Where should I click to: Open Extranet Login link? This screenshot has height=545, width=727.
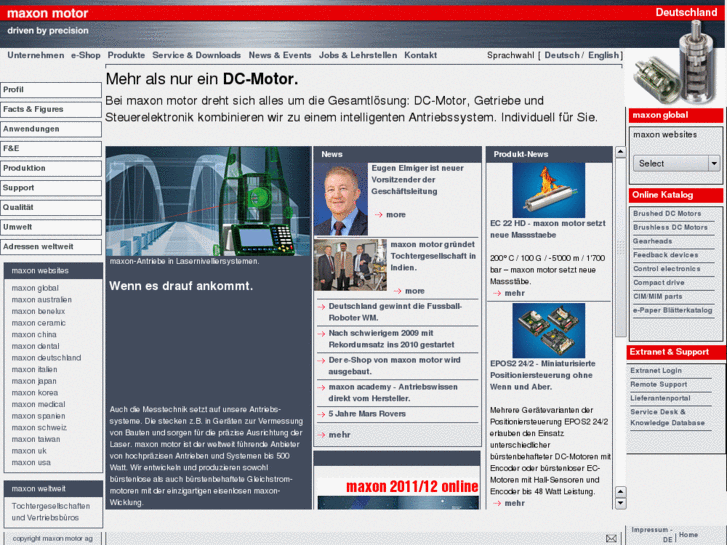pyautogui.click(x=656, y=371)
